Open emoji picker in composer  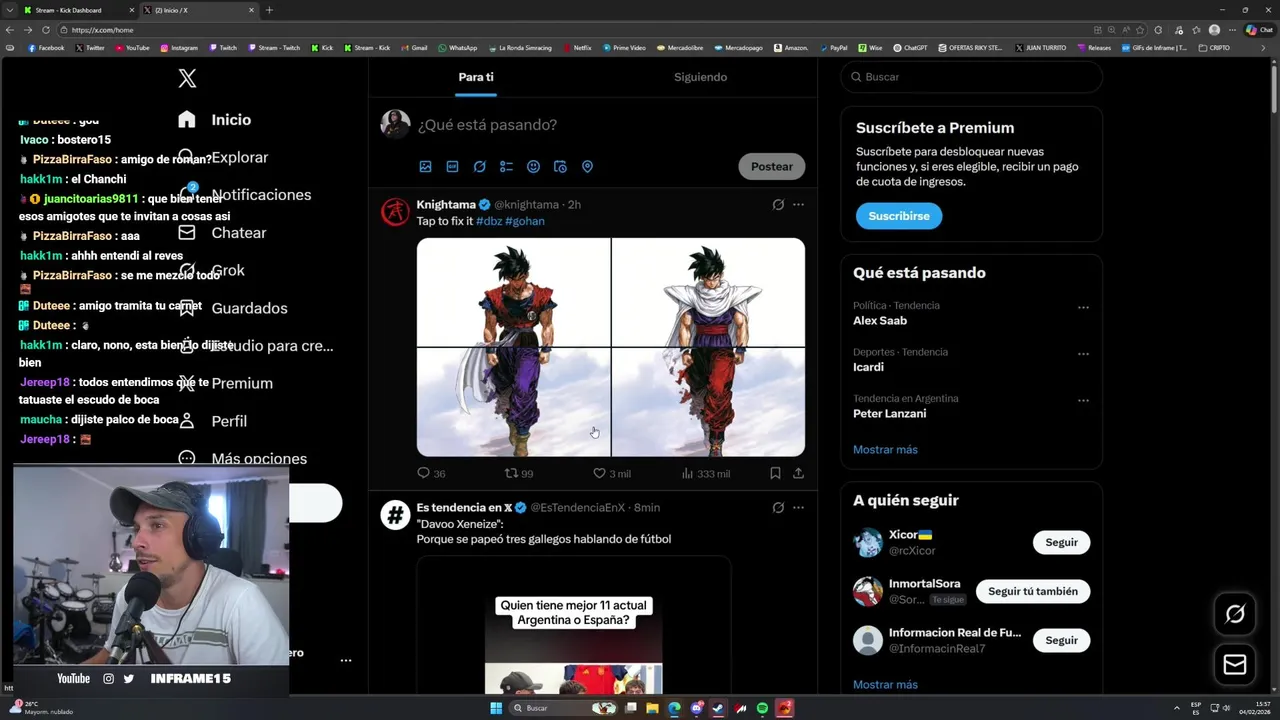click(533, 167)
